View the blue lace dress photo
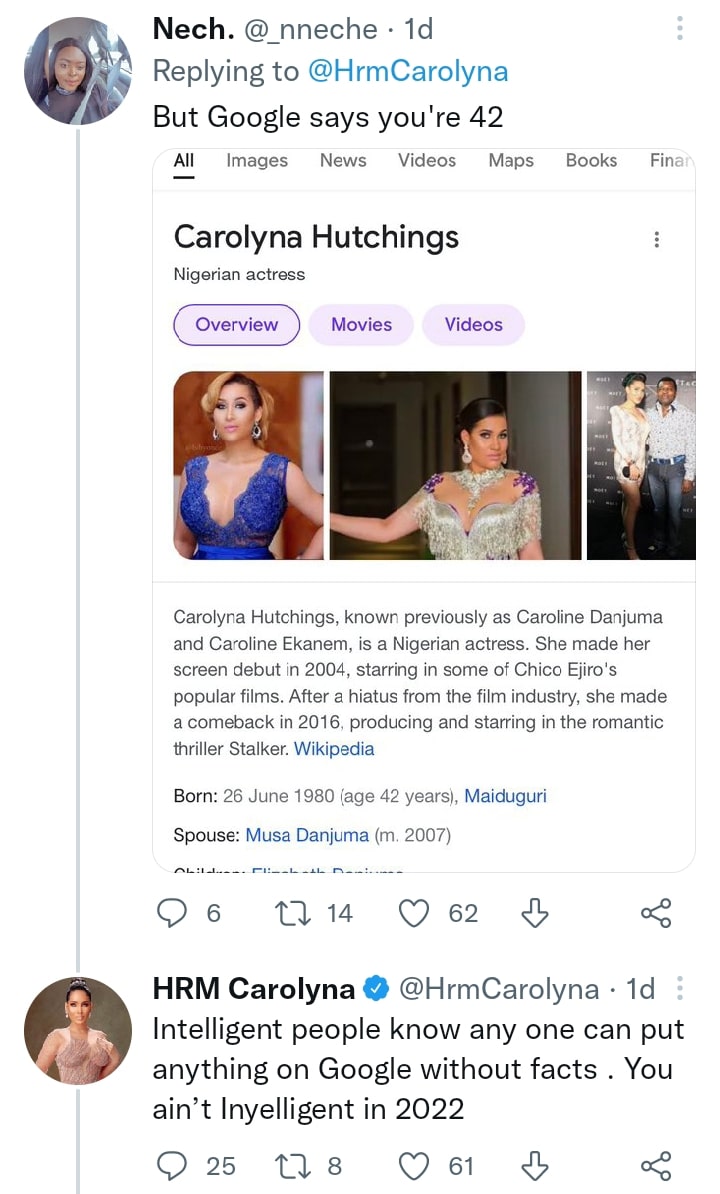This screenshot has width=720, height=1194. pos(248,465)
